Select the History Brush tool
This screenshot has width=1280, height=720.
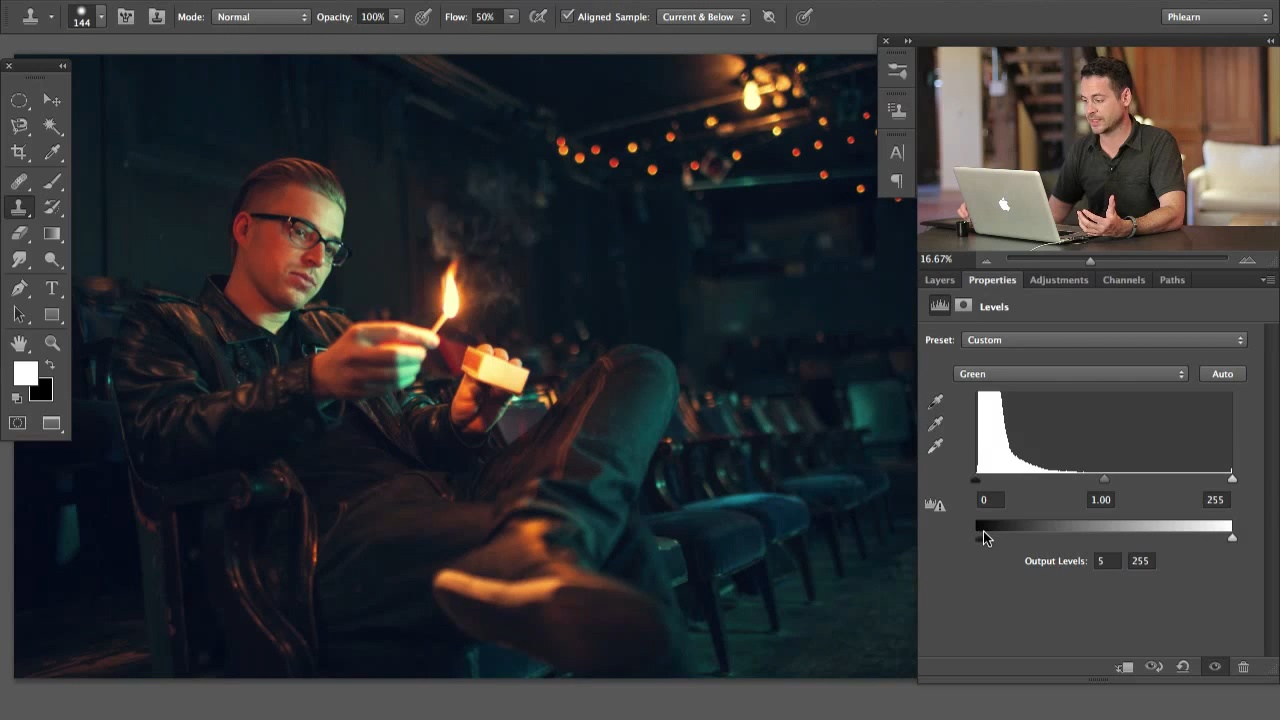(x=52, y=208)
